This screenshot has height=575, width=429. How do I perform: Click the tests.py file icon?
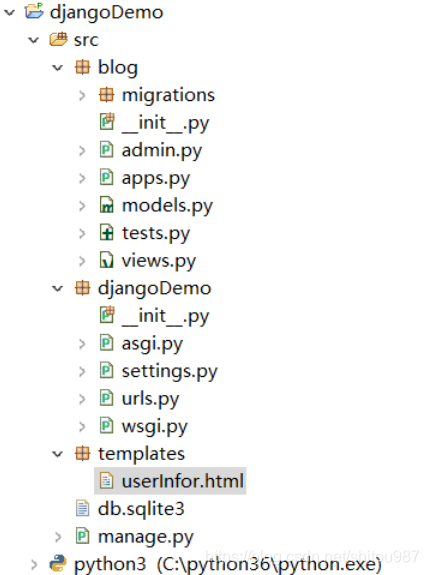[106, 232]
